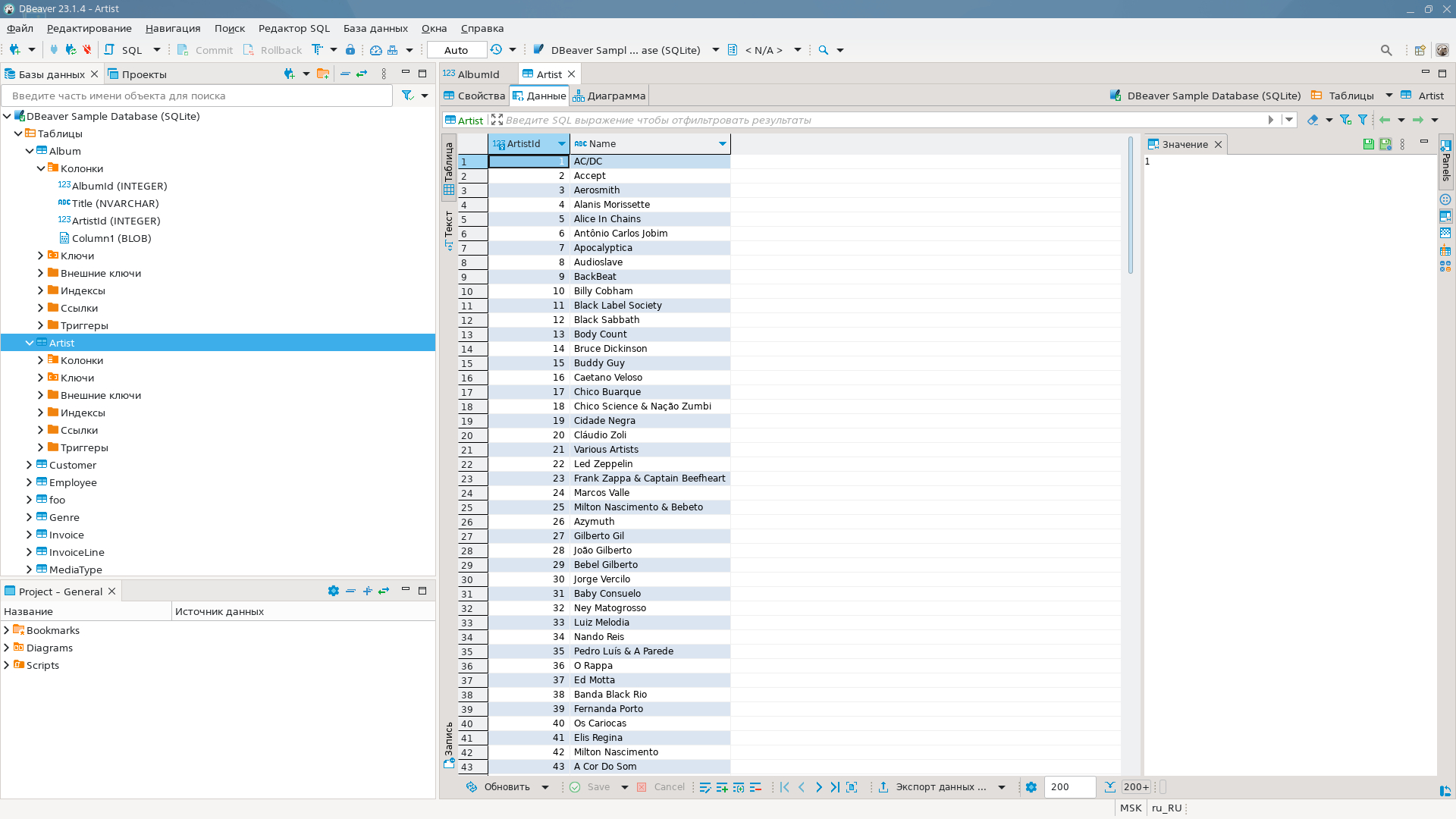Open the database dashboard gauge icon
1456x819 pixels.
(x=376, y=50)
